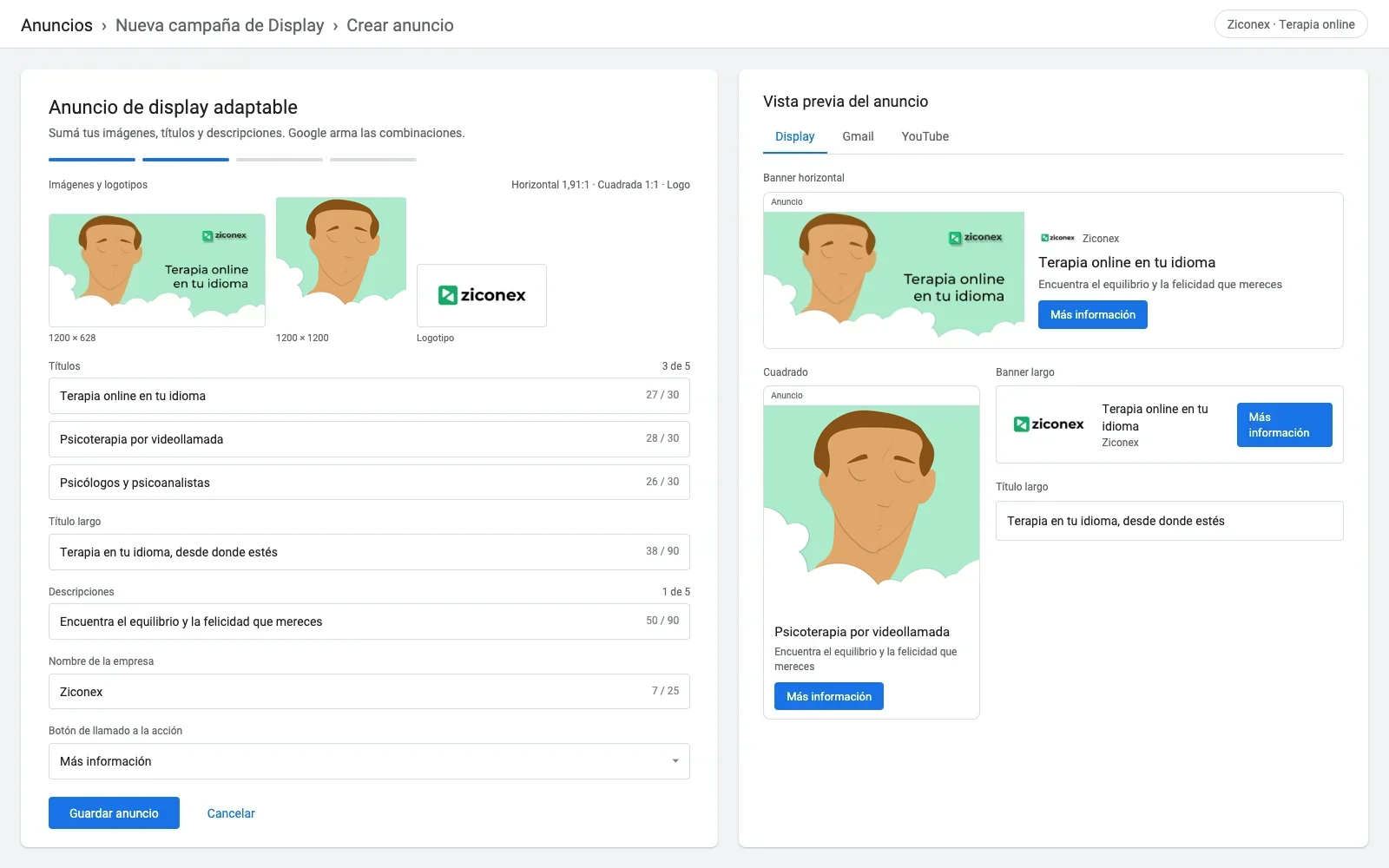This screenshot has height=868, width=1389.
Task: Click the 'Título largo' preview text box
Action: click(1169, 521)
